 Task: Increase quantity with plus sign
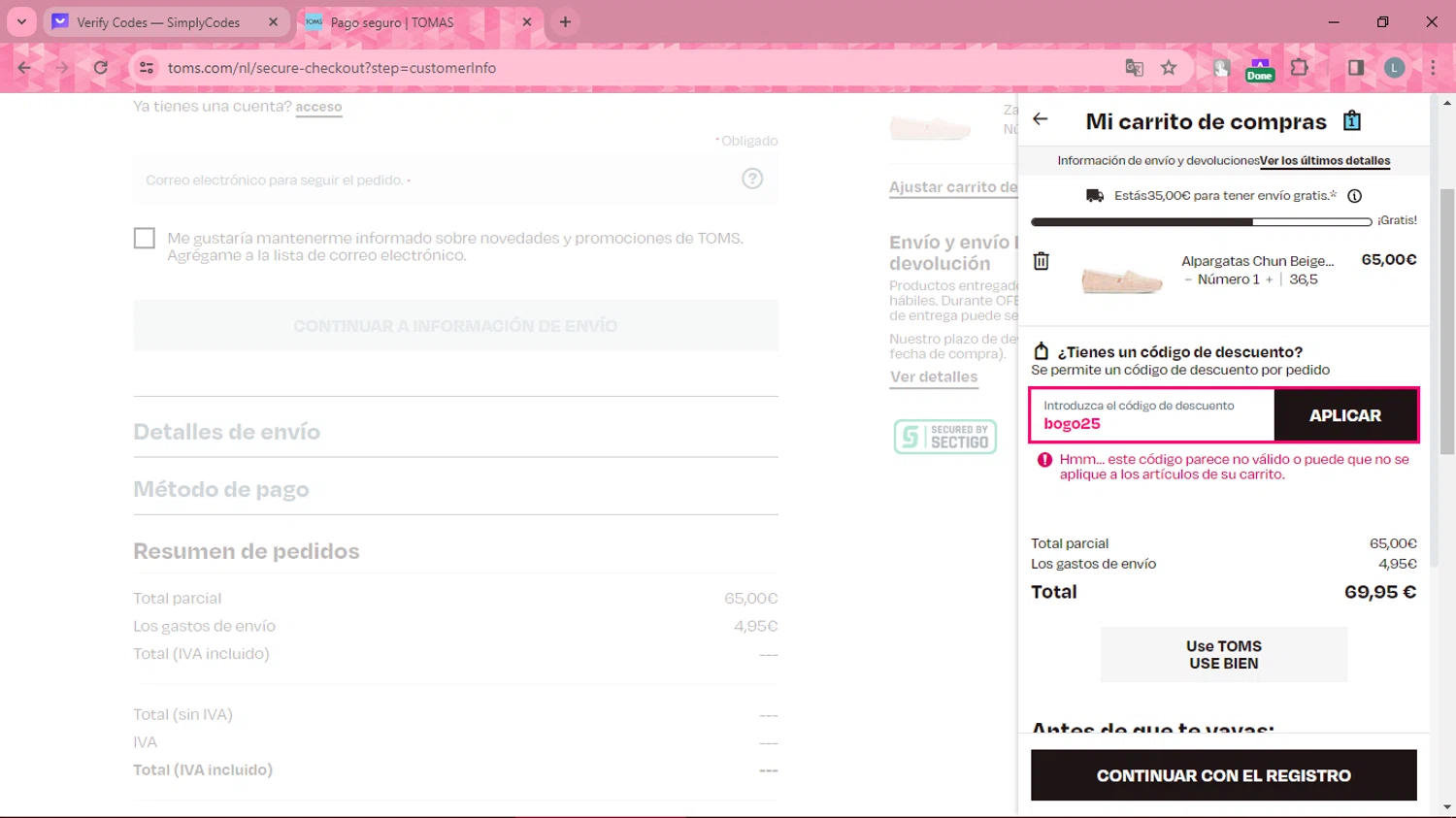tap(1269, 279)
